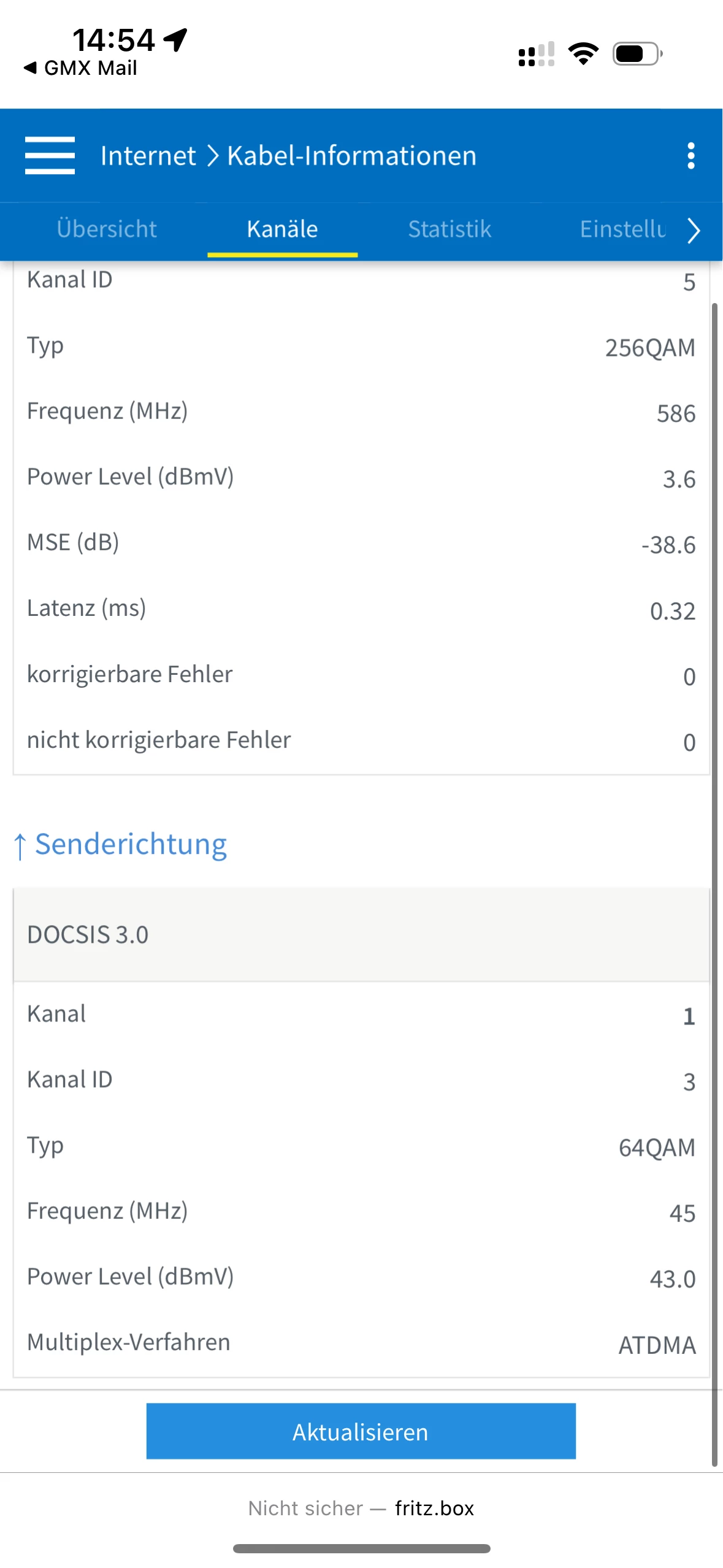Switch to the Übersicht tab
Image resolution: width=723 pixels, height=1568 pixels.
[x=107, y=229]
